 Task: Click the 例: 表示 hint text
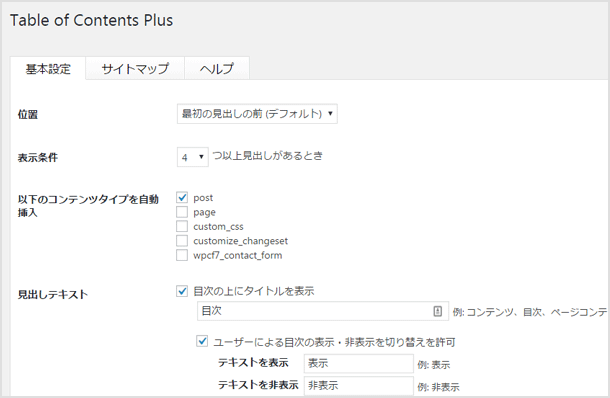coord(434,365)
